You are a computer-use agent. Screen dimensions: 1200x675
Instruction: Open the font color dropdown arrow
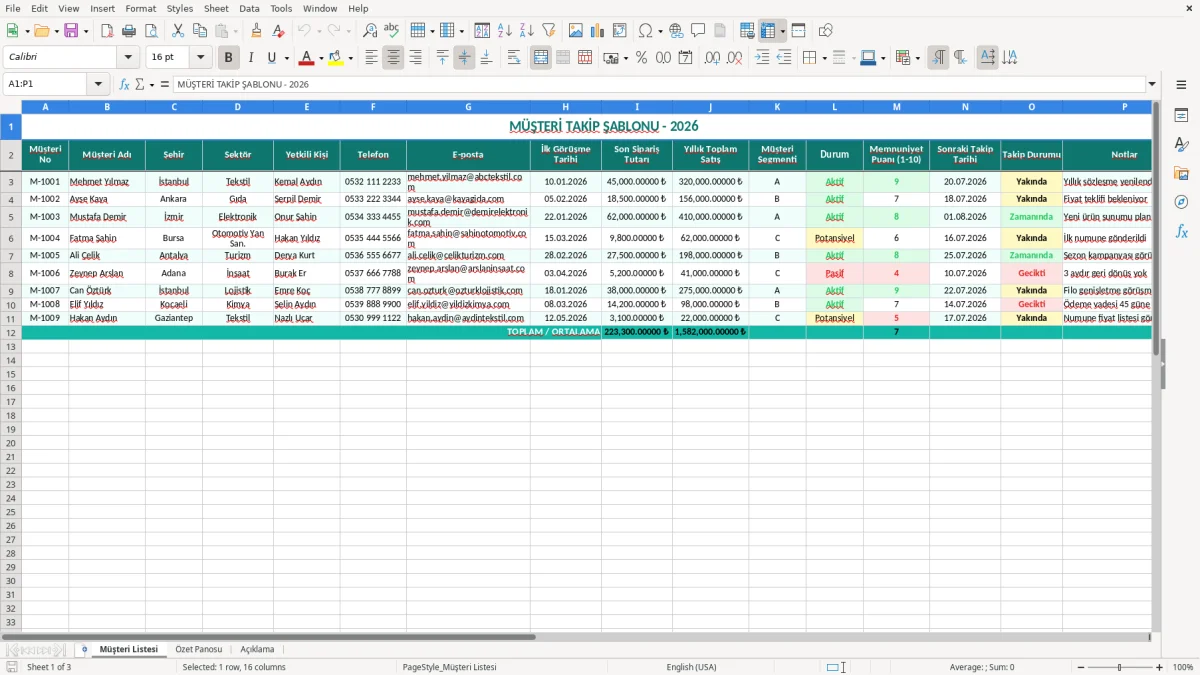pyautogui.click(x=321, y=58)
